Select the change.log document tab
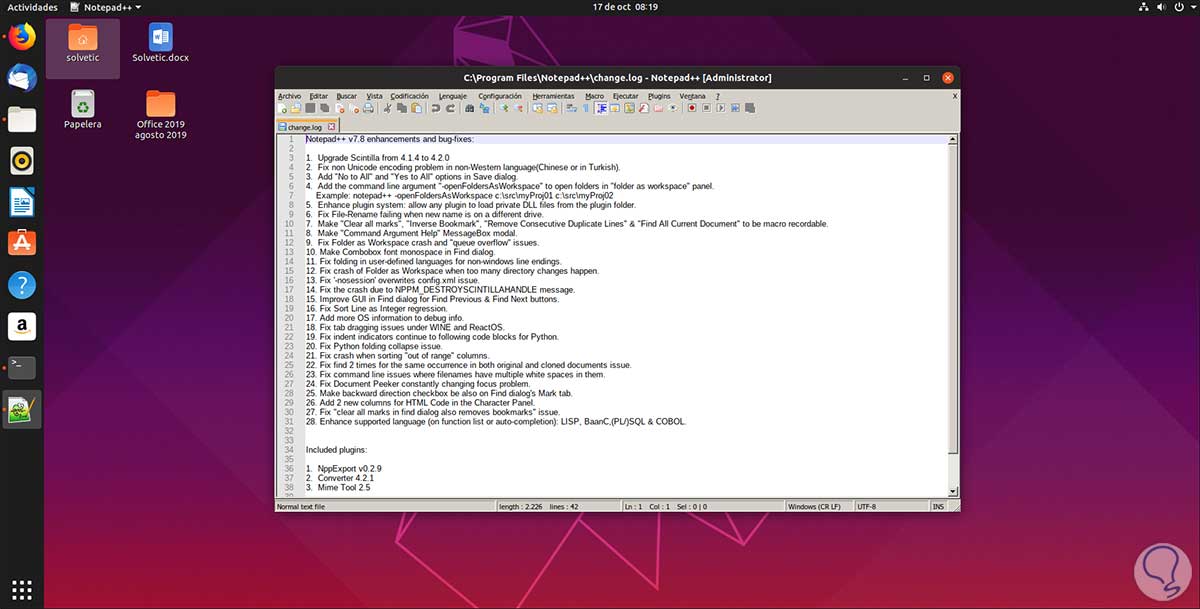Image resolution: width=1200 pixels, height=609 pixels. point(307,127)
